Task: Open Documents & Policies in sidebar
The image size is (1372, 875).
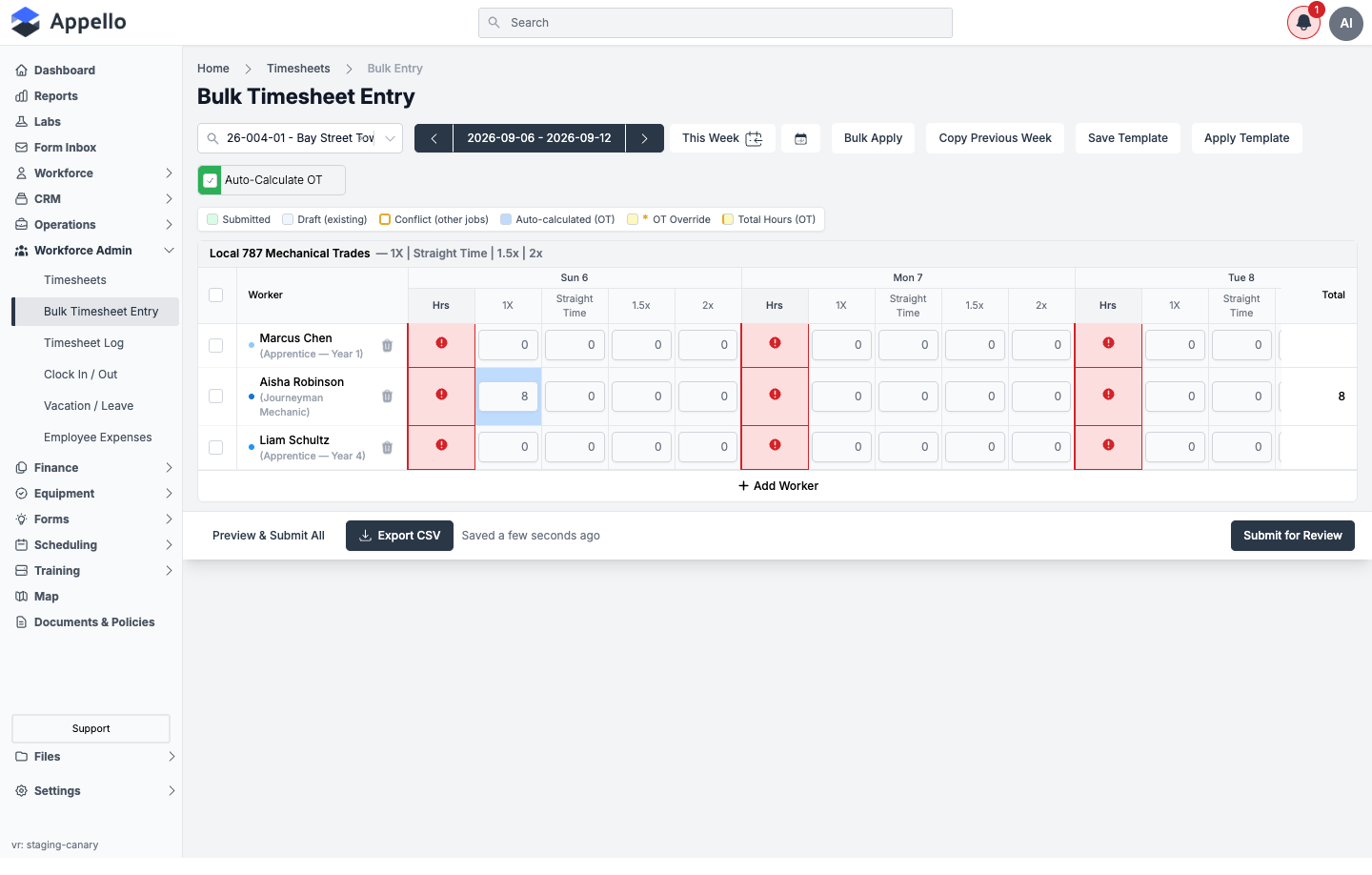Action: pos(94,622)
